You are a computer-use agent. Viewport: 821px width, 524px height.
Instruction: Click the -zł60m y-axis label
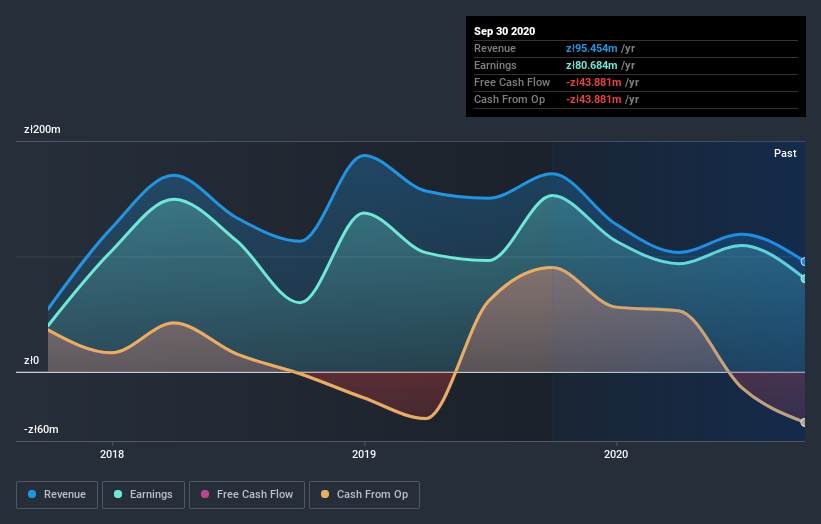click(41, 429)
